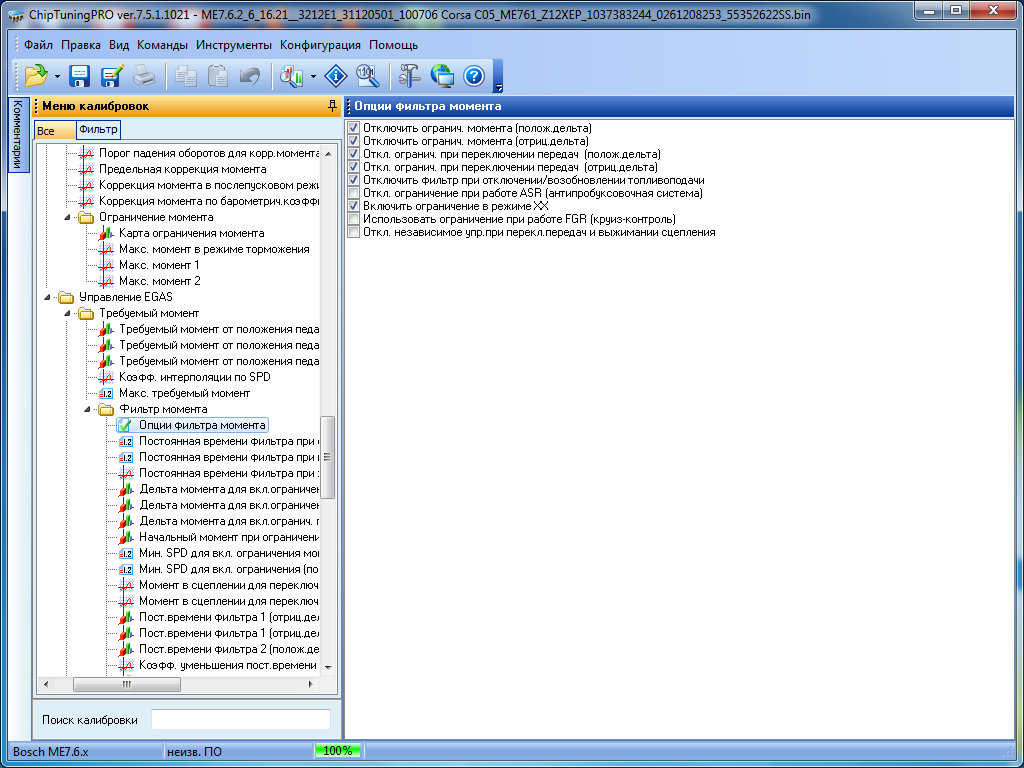The image size is (1024, 768).
Task: Open the hammer and wrench settings icon
Action: click(410, 76)
